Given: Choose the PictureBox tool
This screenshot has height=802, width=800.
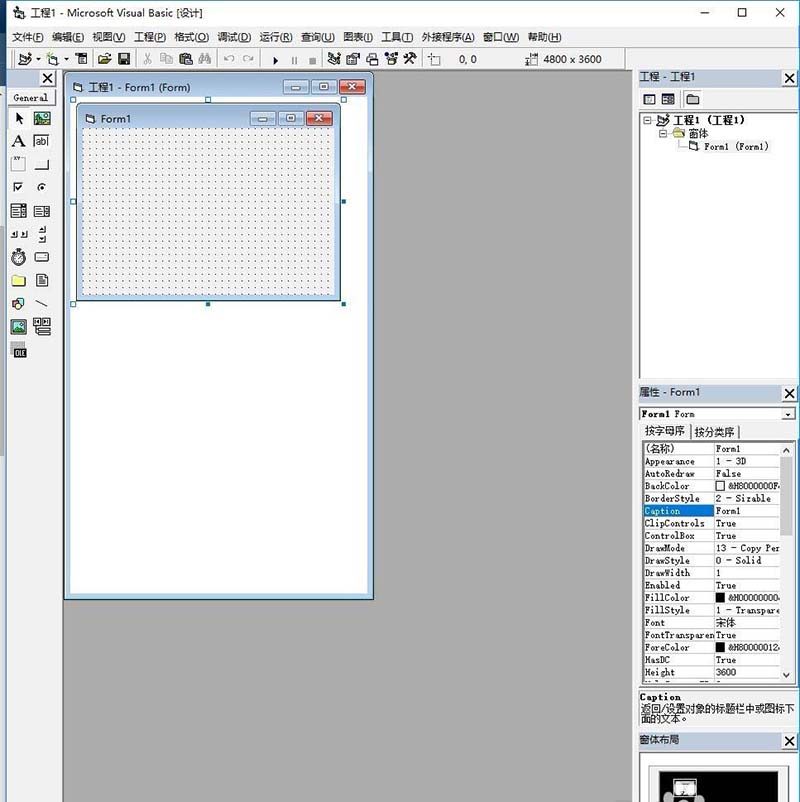Looking at the screenshot, I should tap(40, 118).
